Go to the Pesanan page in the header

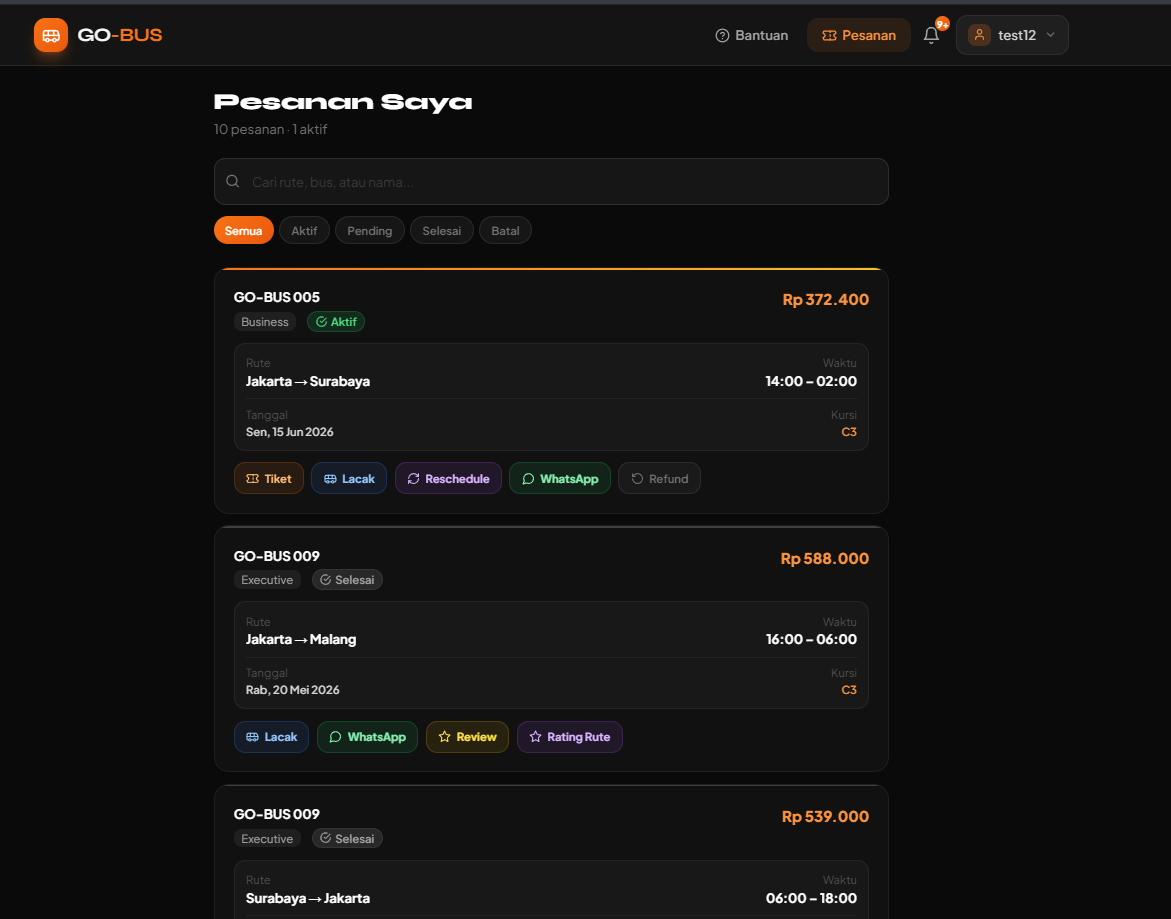click(x=859, y=35)
